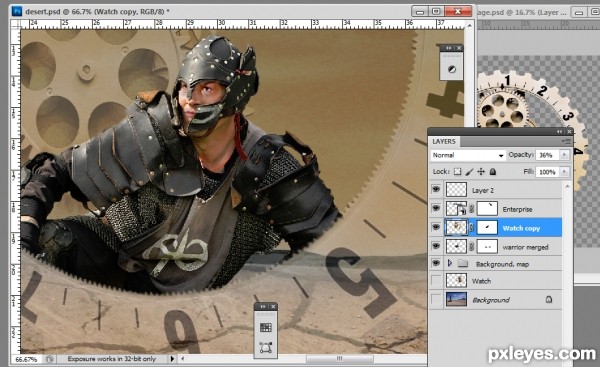The height and width of the screenshot is (367, 600).
Task: Lock image pixels with the brush icon
Action: pos(469,172)
